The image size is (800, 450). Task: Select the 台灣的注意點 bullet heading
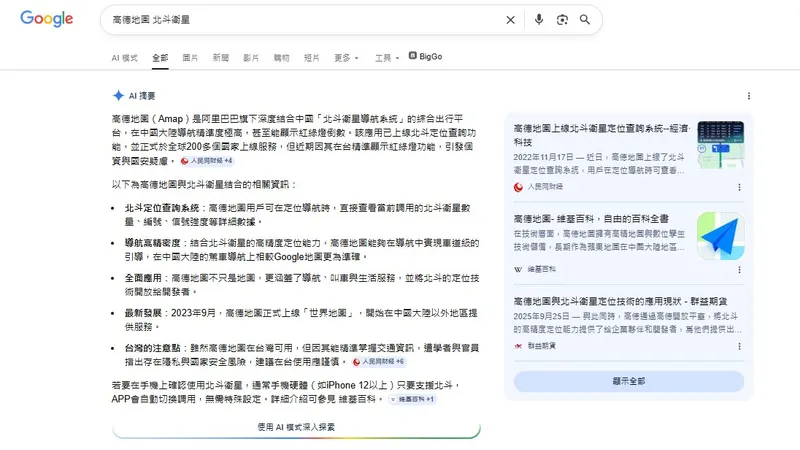coord(153,348)
